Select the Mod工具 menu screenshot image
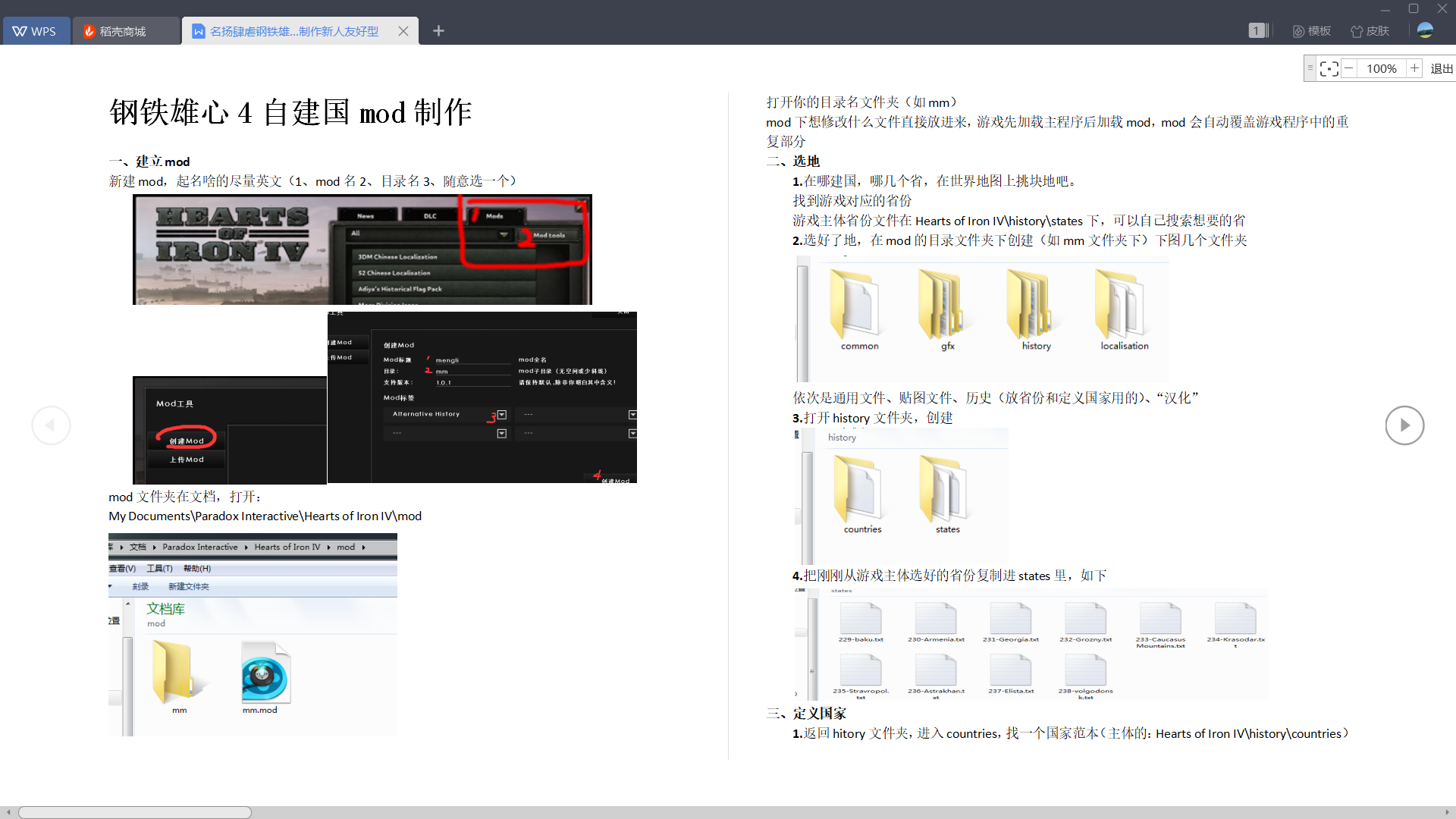The image size is (1456, 819). click(230, 431)
